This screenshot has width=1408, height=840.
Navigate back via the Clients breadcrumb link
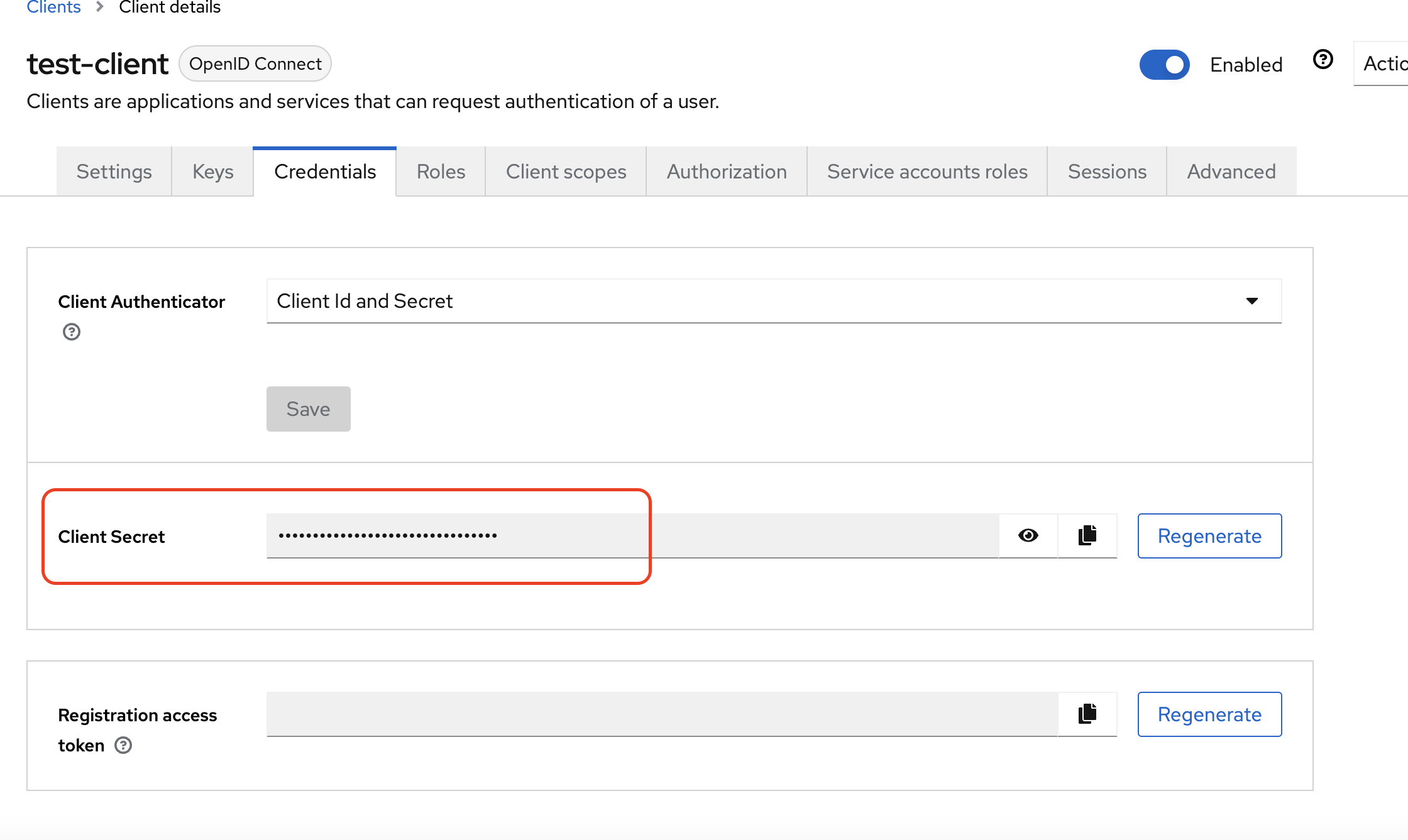(x=53, y=7)
